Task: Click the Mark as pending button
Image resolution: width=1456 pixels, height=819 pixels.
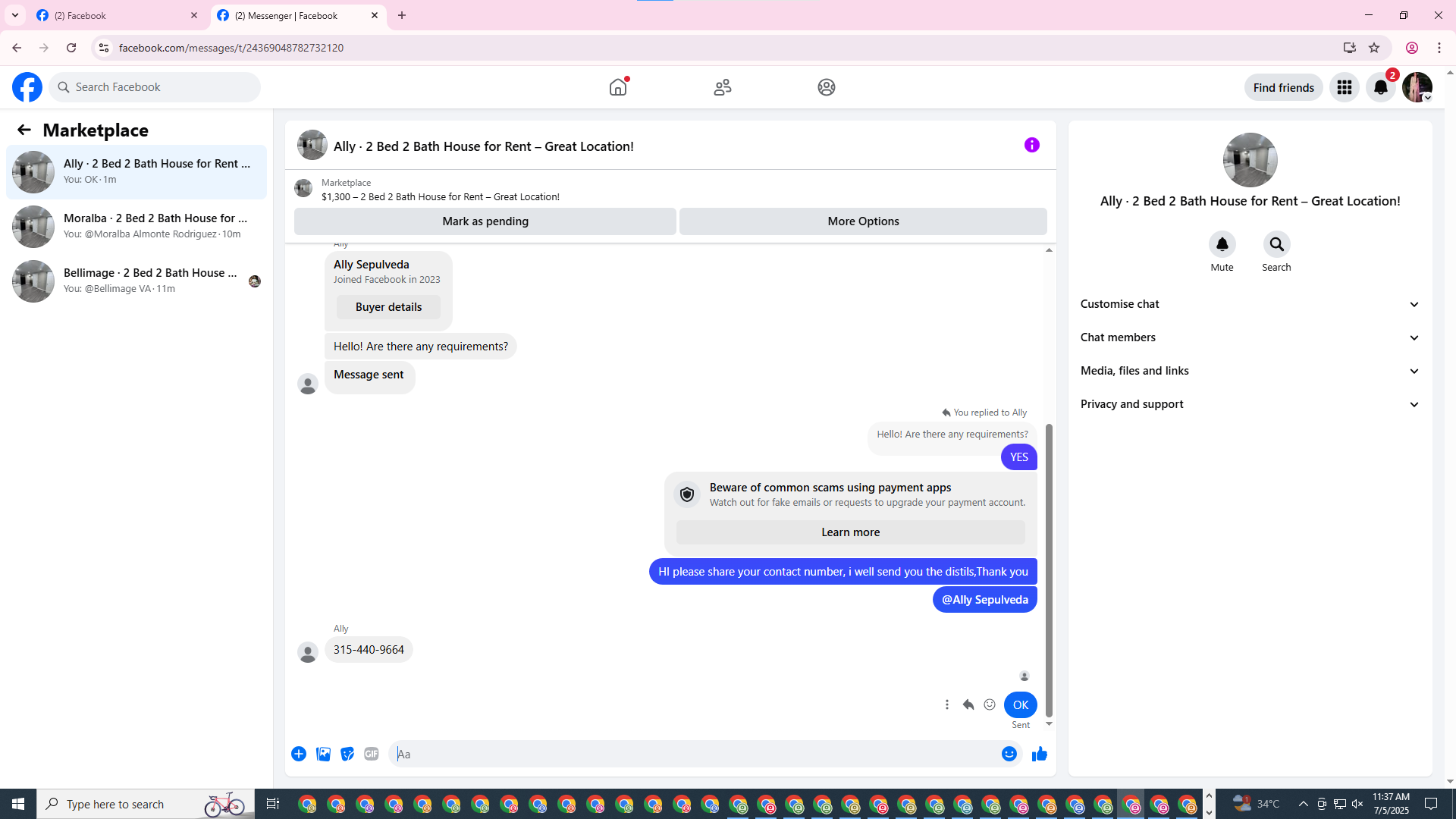Action: pyautogui.click(x=485, y=221)
